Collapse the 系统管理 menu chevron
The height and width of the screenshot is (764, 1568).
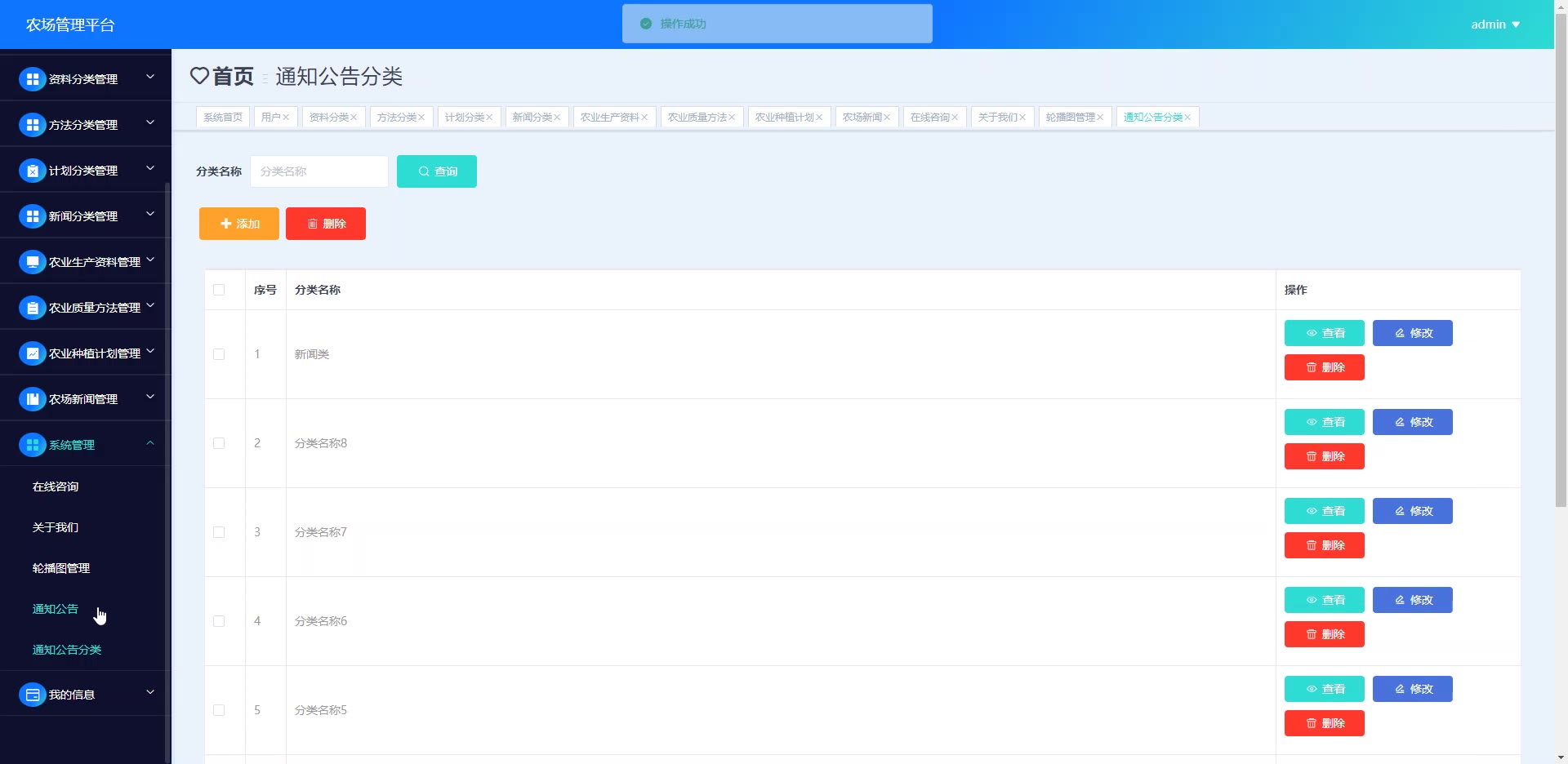(x=150, y=442)
